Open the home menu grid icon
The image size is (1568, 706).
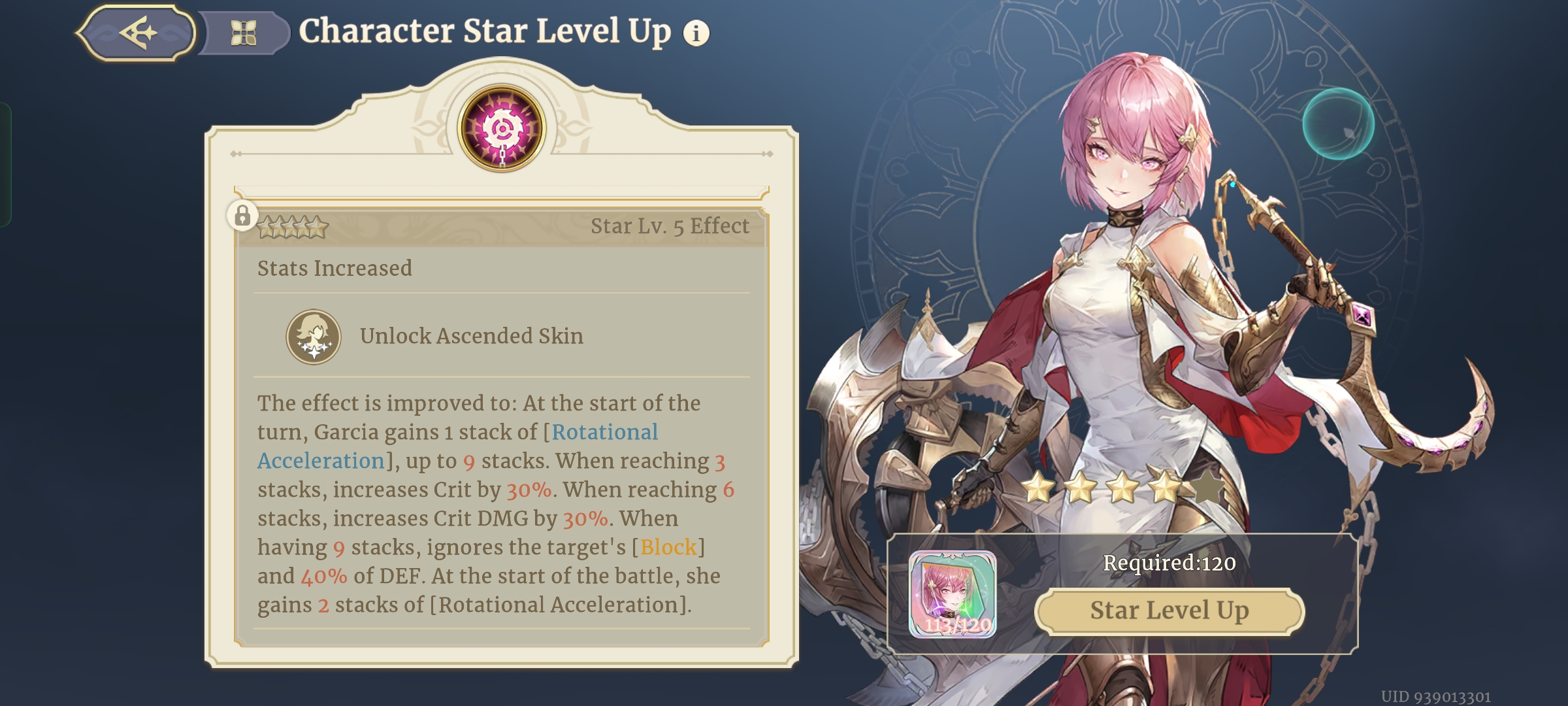(244, 33)
